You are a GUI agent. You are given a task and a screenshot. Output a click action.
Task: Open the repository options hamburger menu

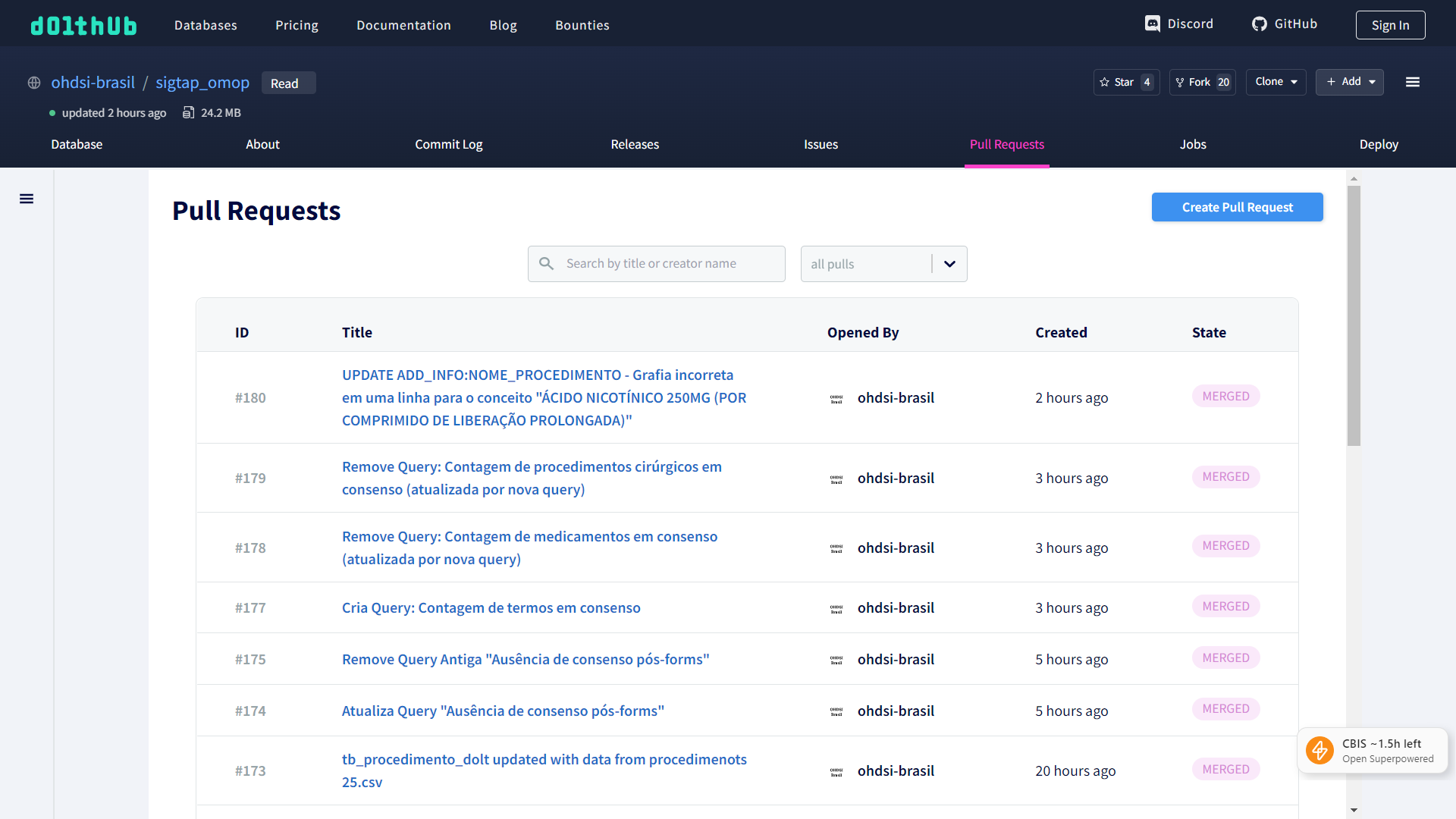pos(1412,82)
